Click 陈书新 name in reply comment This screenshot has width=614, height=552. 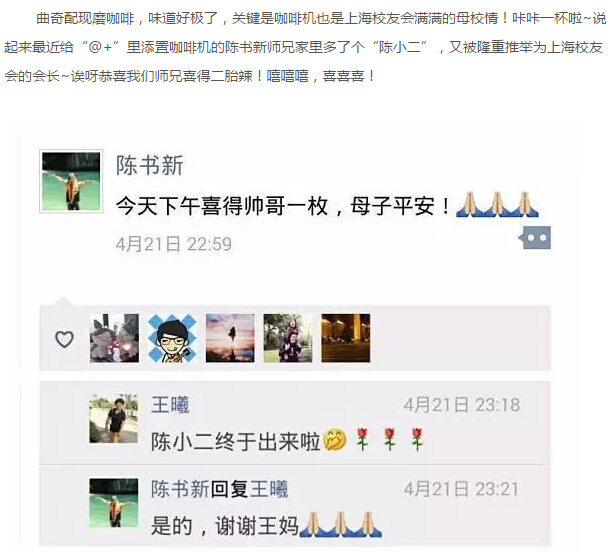(181, 489)
